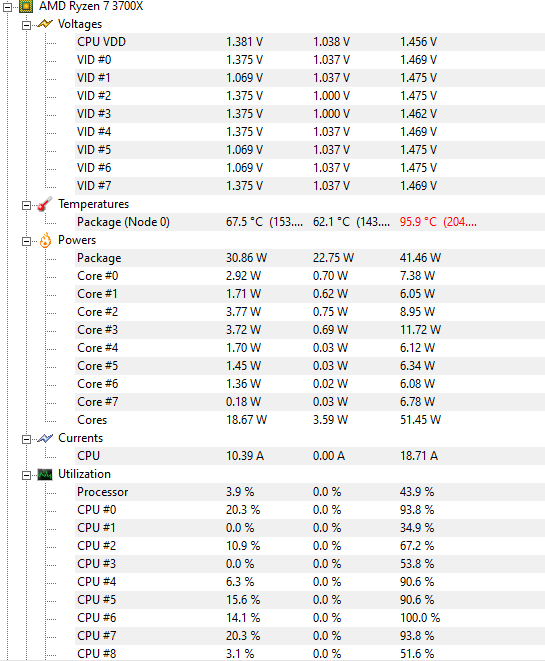The width and height of the screenshot is (545, 661).
Task: Select the Core #4 power row
Action: pyautogui.click(x=309, y=348)
